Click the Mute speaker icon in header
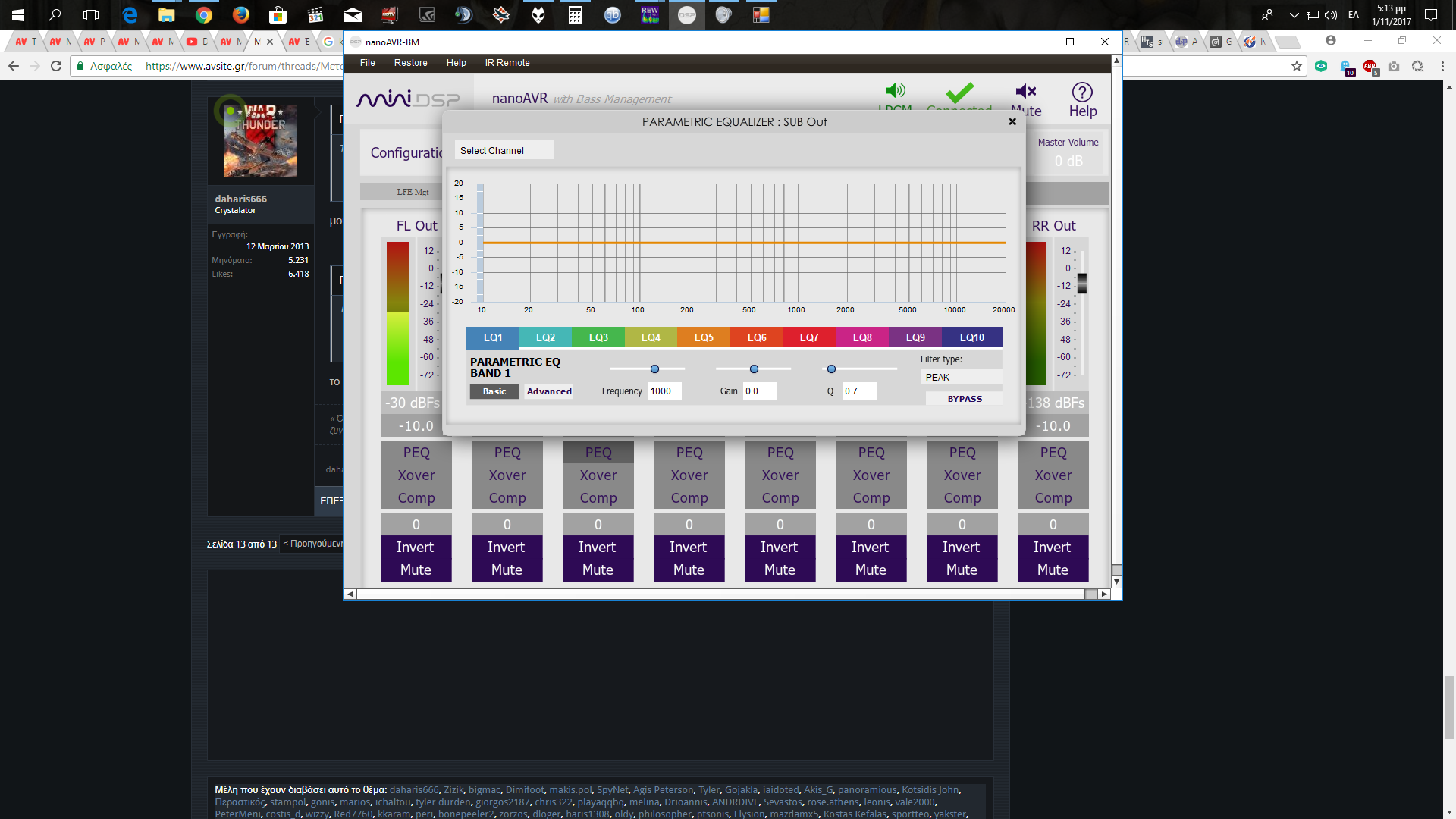The height and width of the screenshot is (819, 1456). (x=1025, y=92)
